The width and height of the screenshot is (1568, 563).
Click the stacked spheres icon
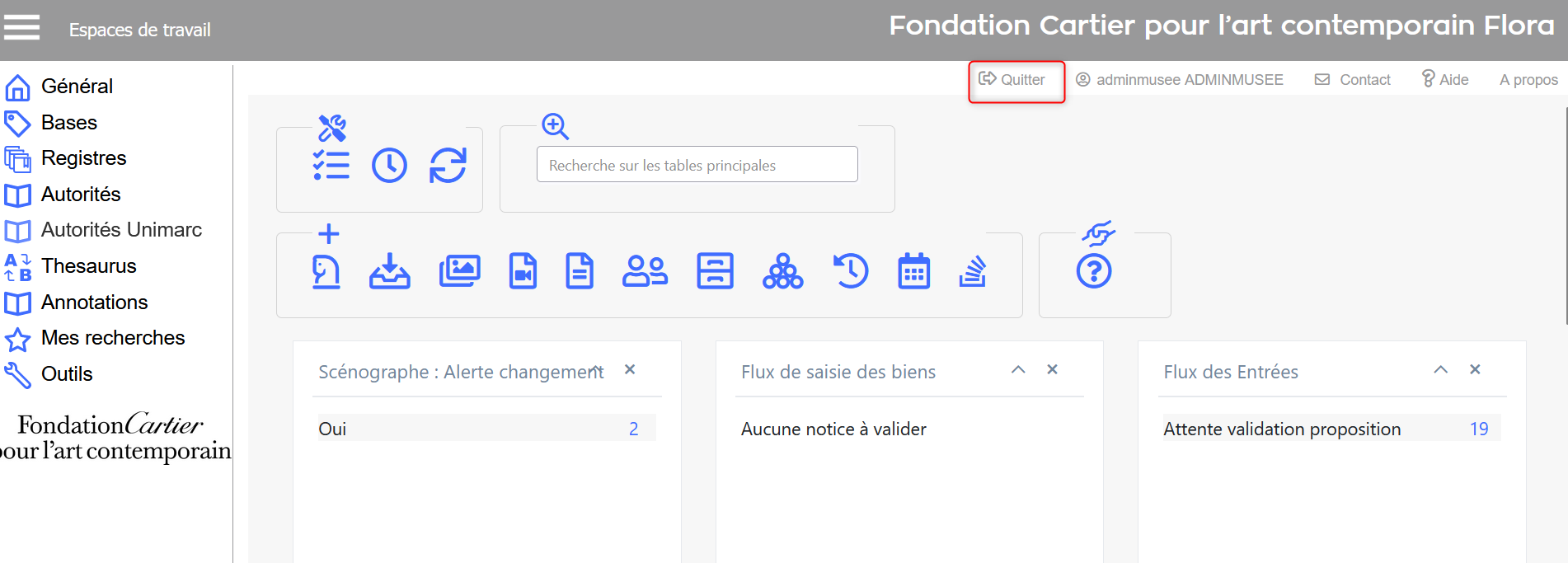pos(783,271)
